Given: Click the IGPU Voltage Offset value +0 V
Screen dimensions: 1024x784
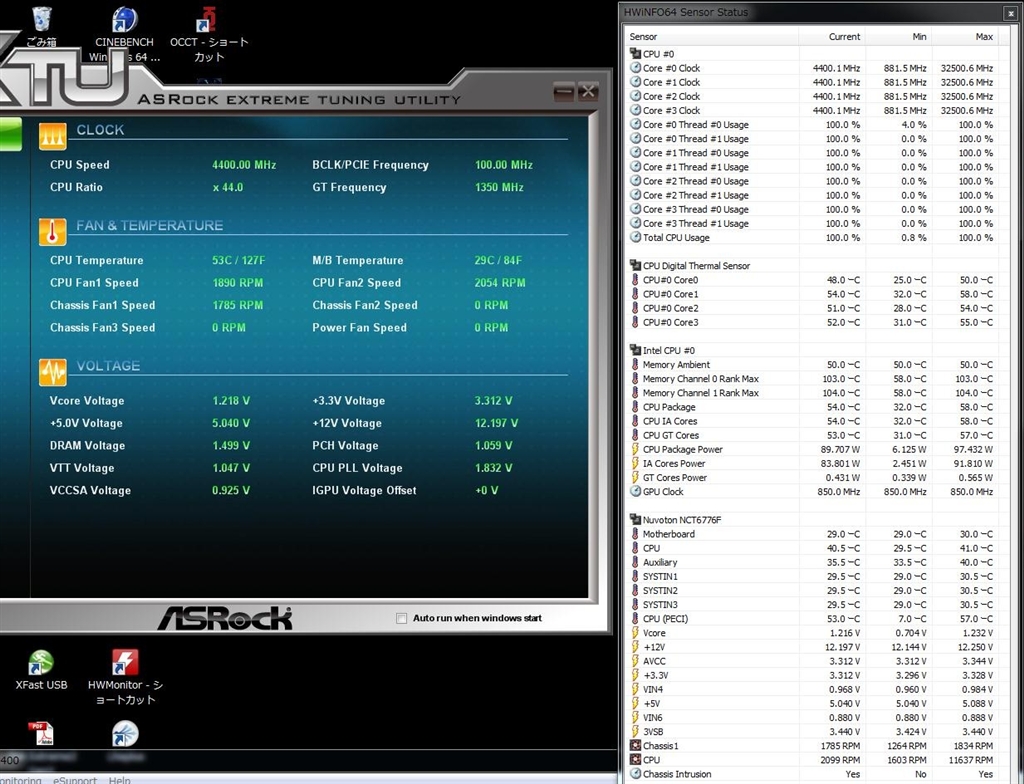Looking at the screenshot, I should 487,490.
